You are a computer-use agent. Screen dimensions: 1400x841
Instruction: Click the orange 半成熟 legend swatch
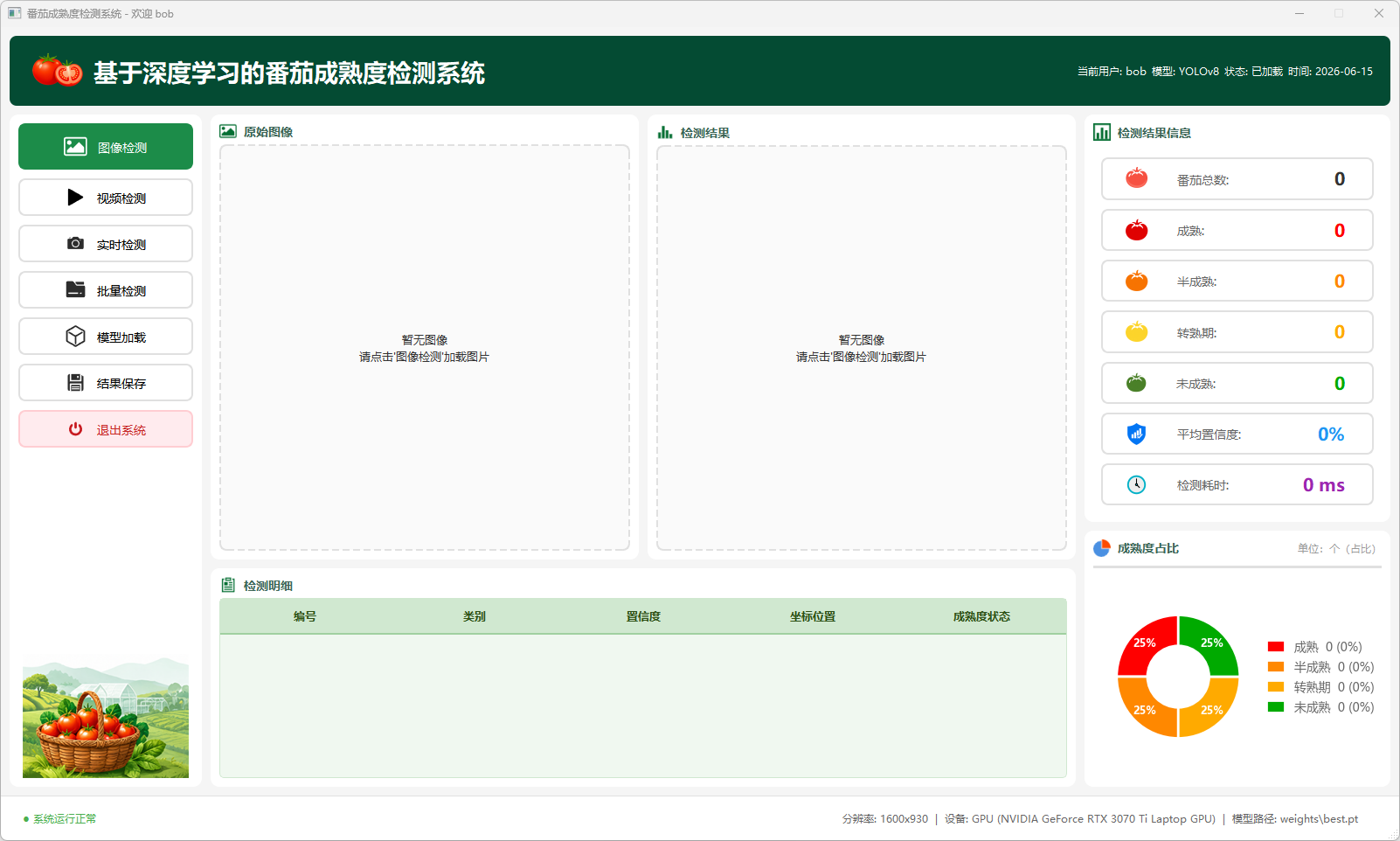coord(1276,667)
